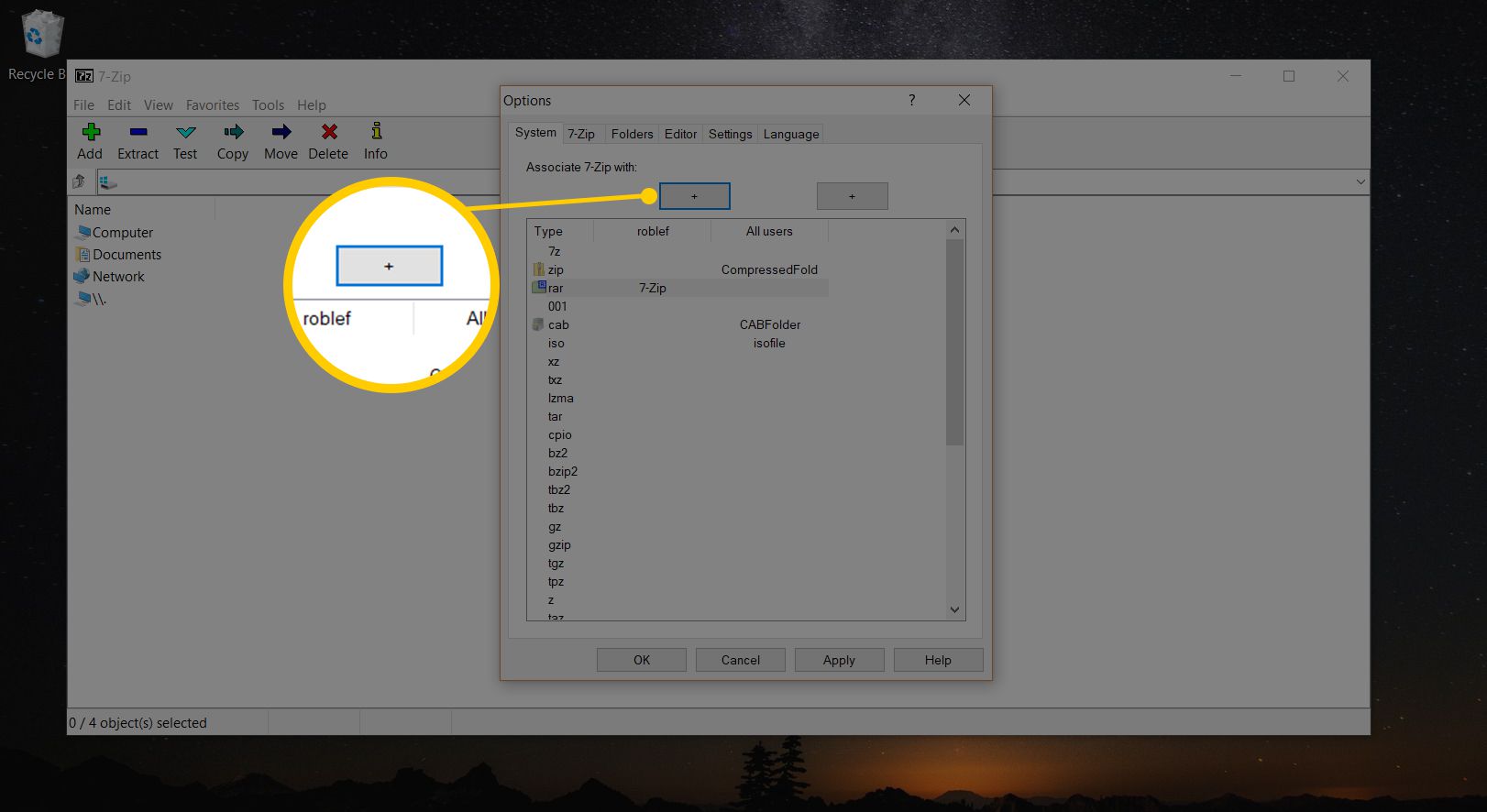Image resolution: width=1487 pixels, height=812 pixels.
Task: Click the Extract toolbar icon
Action: [x=138, y=132]
